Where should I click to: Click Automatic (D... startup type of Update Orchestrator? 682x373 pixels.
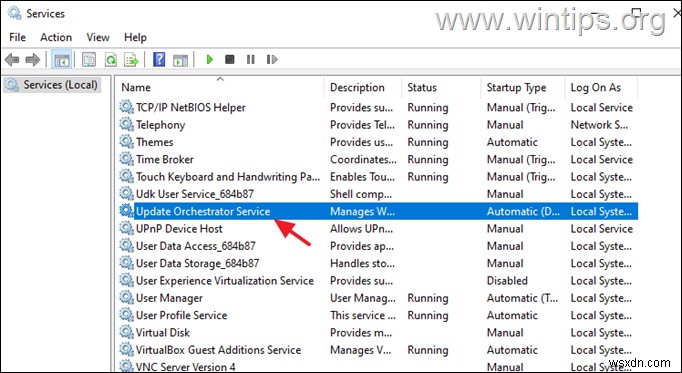(523, 211)
